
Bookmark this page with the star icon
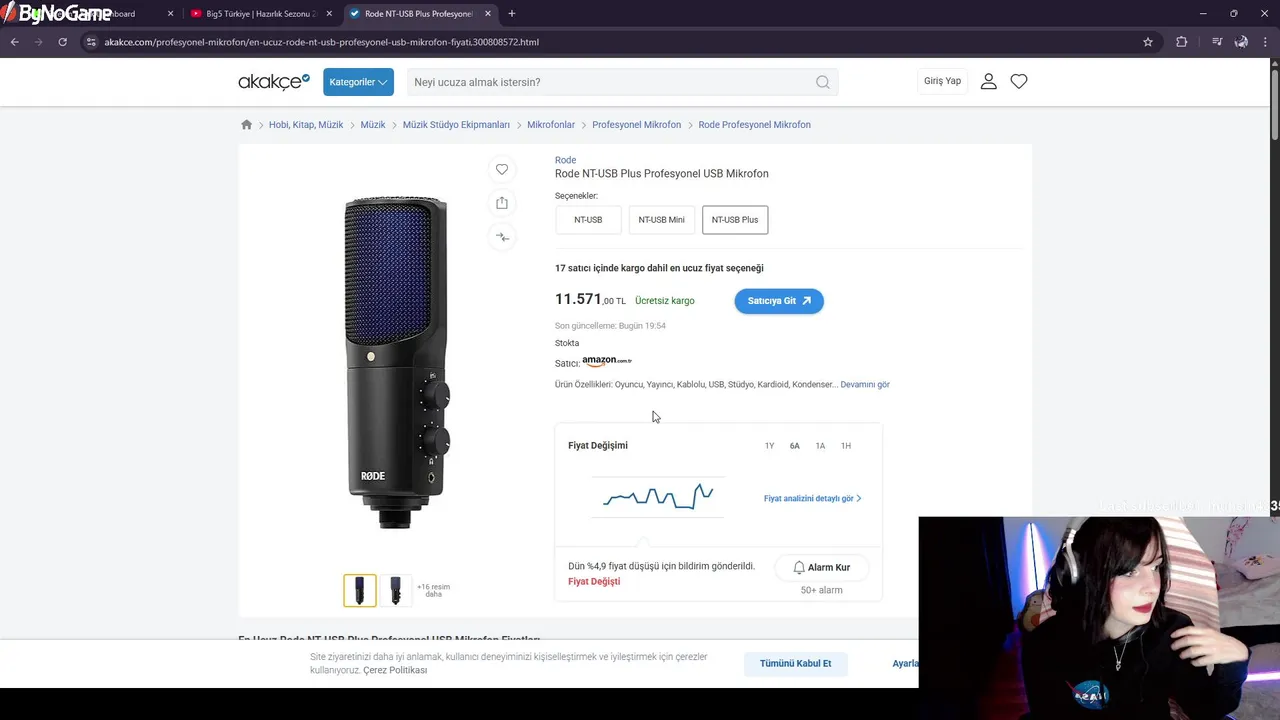point(1148,42)
